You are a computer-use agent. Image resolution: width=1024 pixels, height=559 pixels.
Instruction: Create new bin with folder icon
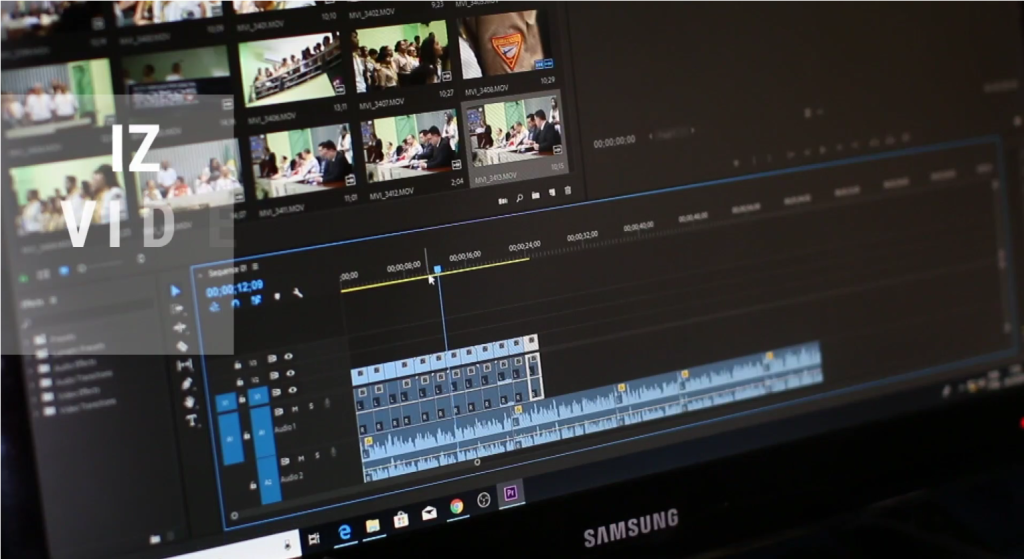[536, 195]
